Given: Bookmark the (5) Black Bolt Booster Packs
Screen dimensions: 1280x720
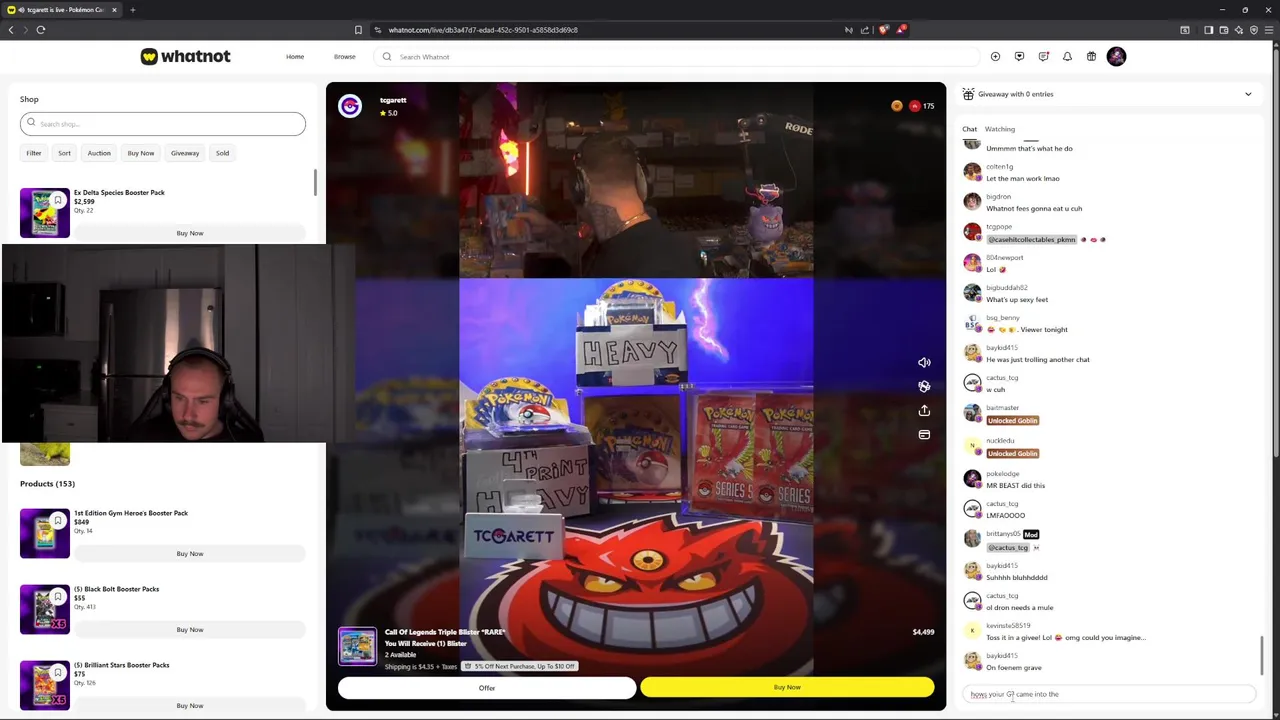Looking at the screenshot, I should tap(58, 597).
